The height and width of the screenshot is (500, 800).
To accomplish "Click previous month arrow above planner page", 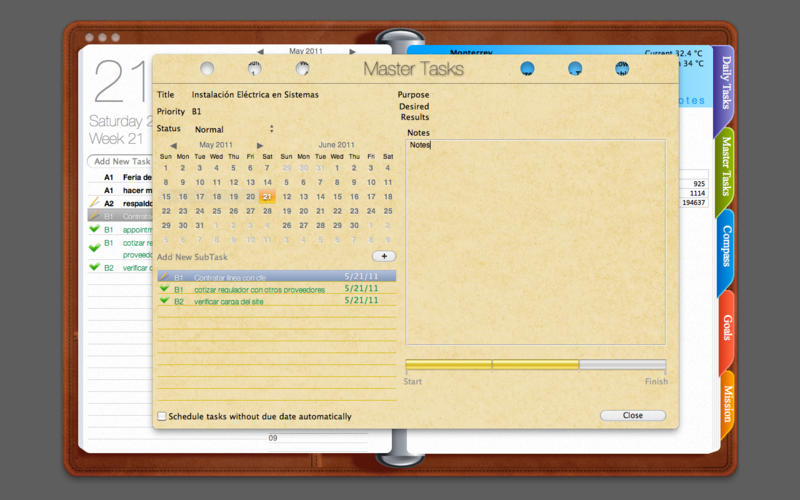I will pyautogui.click(x=260, y=51).
